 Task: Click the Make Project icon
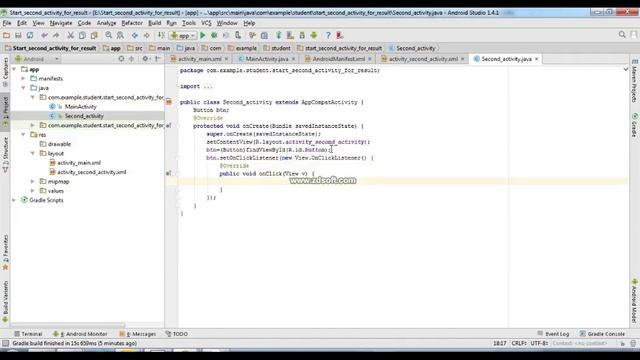coord(161,36)
